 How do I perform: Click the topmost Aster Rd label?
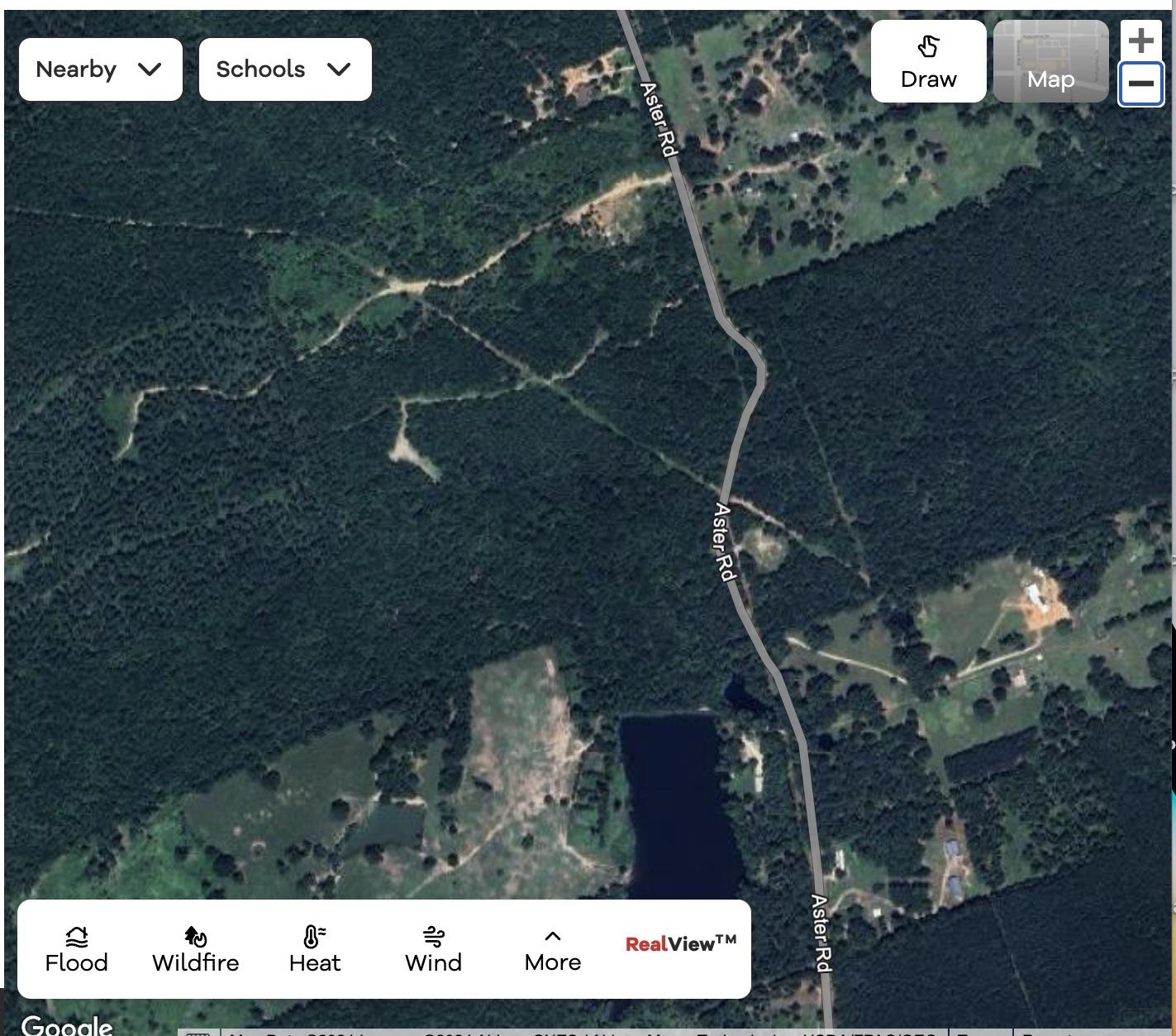pos(659,119)
